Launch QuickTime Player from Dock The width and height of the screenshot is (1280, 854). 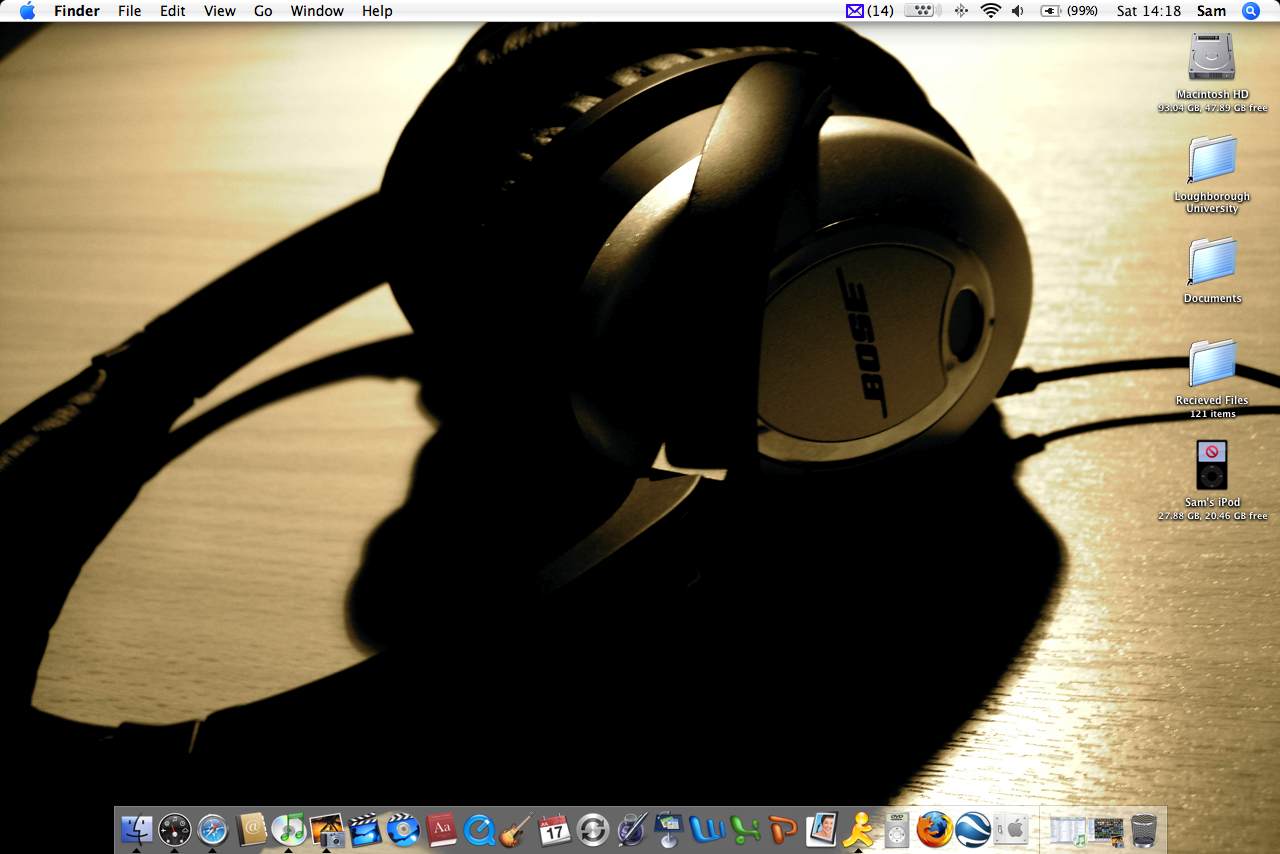(479, 829)
